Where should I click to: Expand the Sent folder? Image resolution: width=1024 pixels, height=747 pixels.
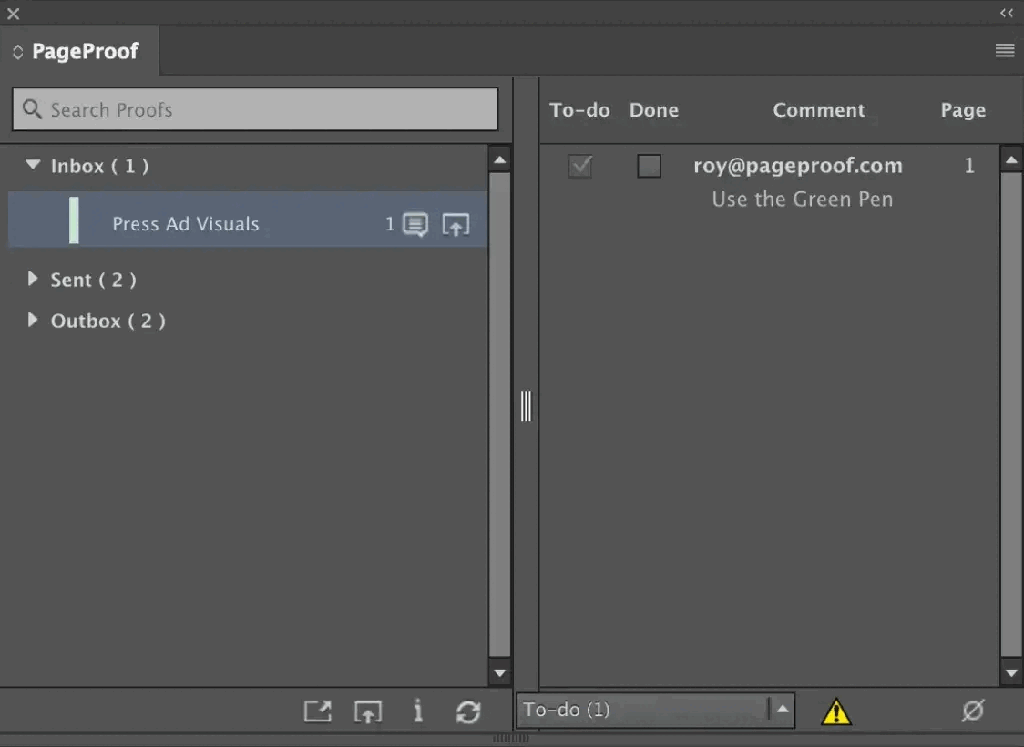click(33, 280)
